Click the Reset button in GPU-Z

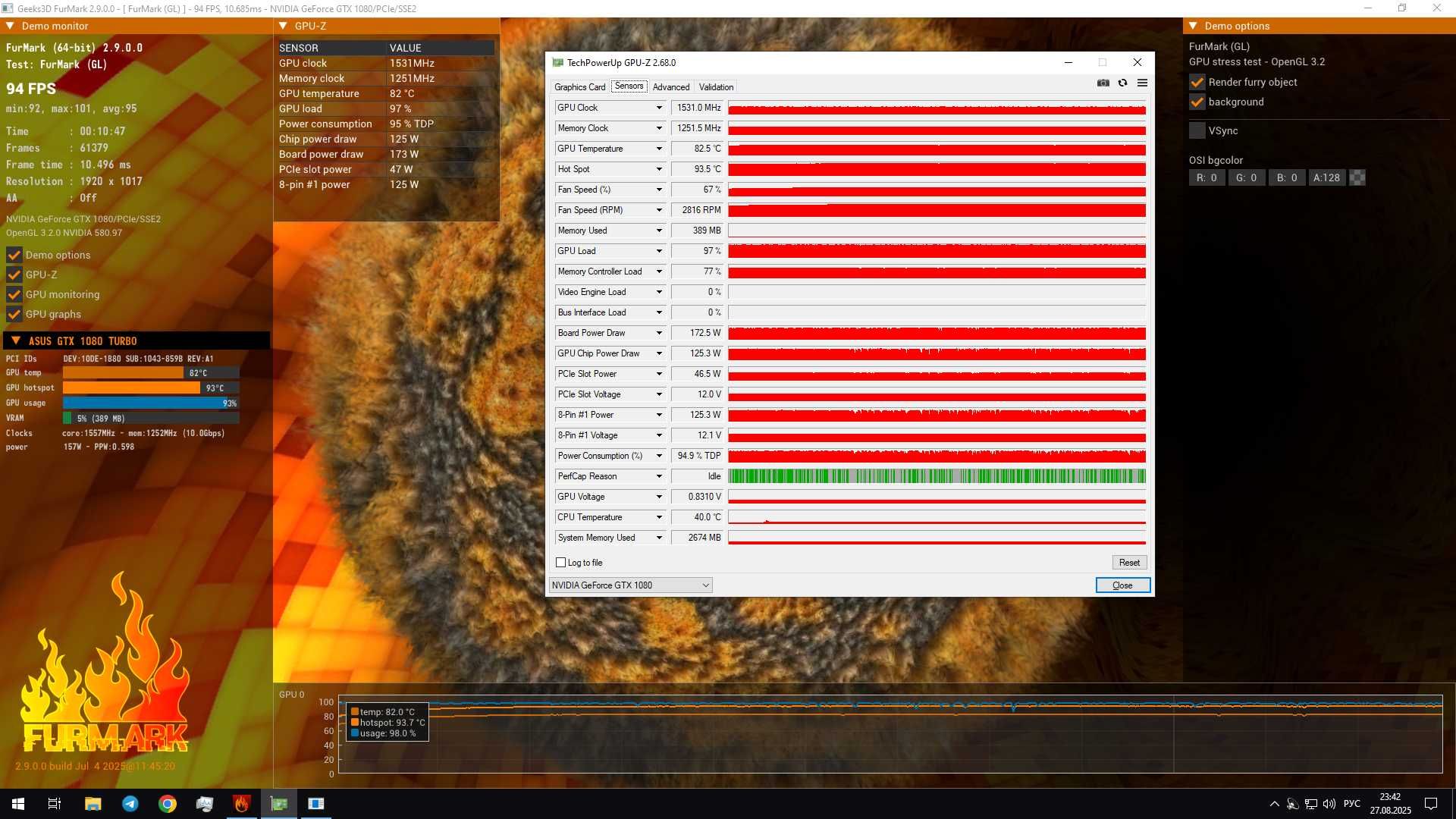[x=1129, y=563]
